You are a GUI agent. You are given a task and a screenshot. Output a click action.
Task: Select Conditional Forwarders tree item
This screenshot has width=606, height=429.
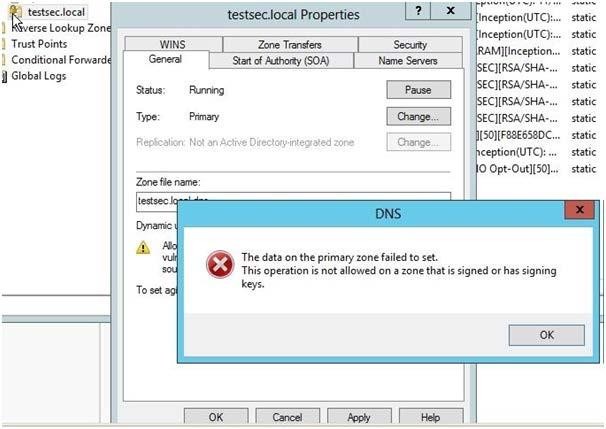pyautogui.click(x=61, y=60)
